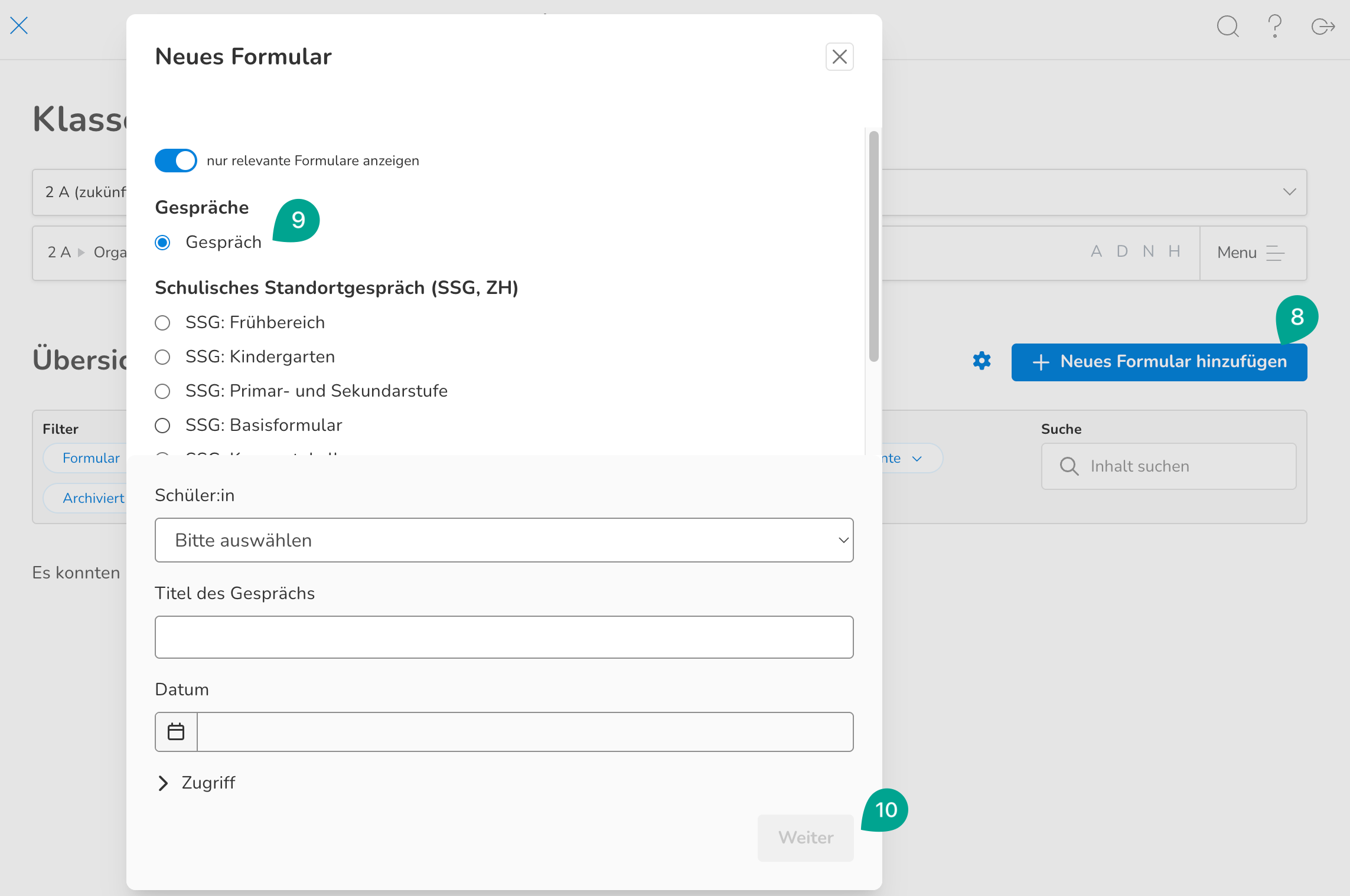Click the Archiviert filter chip
This screenshot has height=896, width=1350.
(x=93, y=498)
